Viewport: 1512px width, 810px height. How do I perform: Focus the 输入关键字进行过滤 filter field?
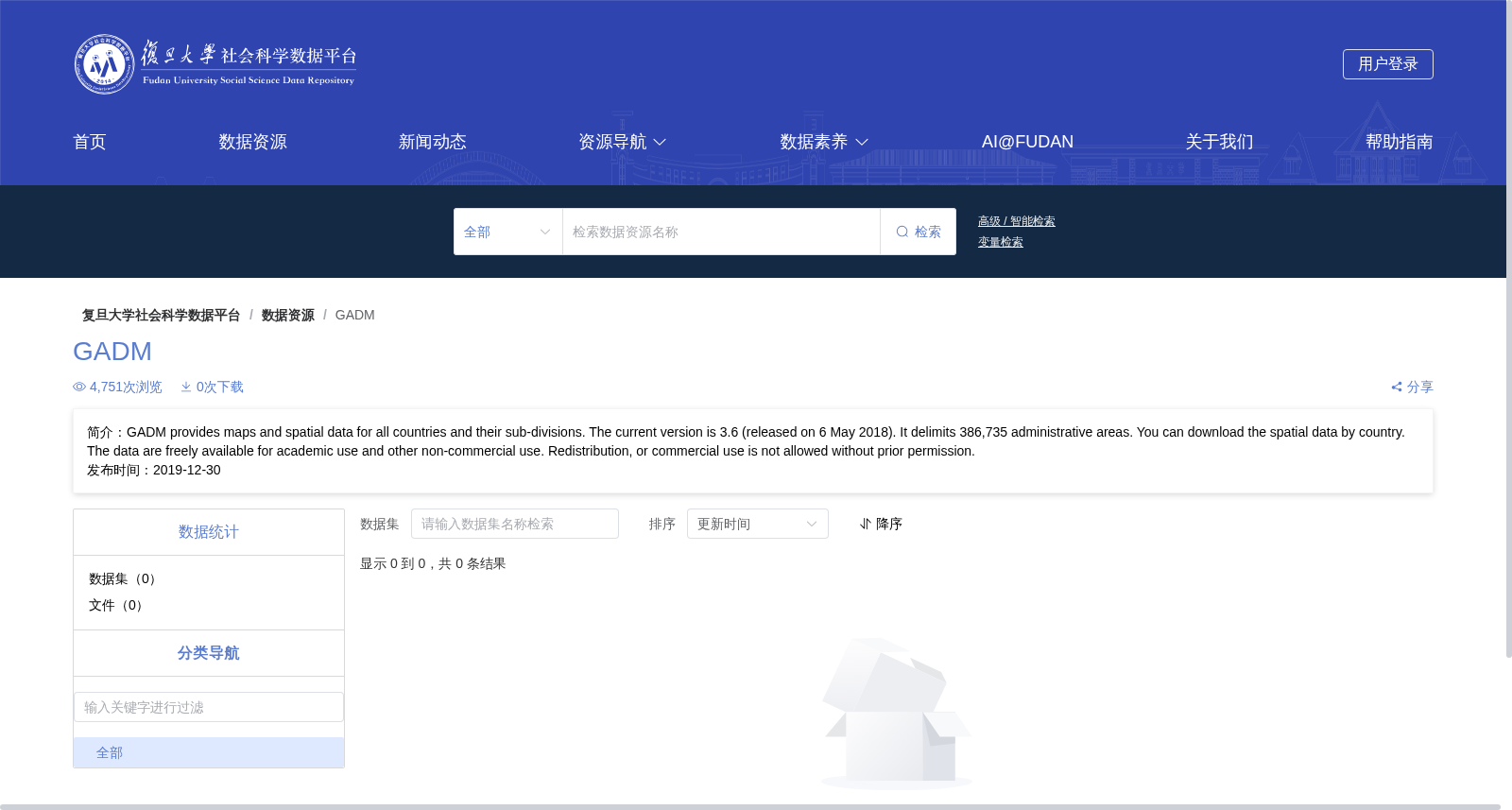[209, 707]
